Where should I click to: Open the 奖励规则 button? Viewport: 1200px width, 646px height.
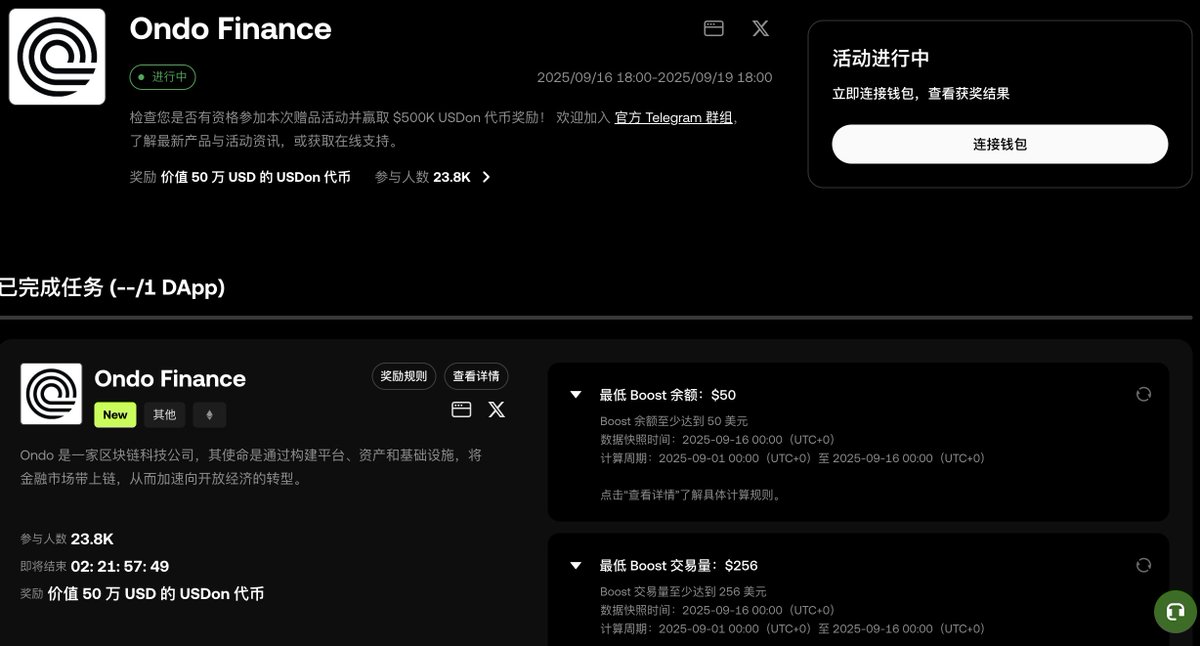[404, 376]
